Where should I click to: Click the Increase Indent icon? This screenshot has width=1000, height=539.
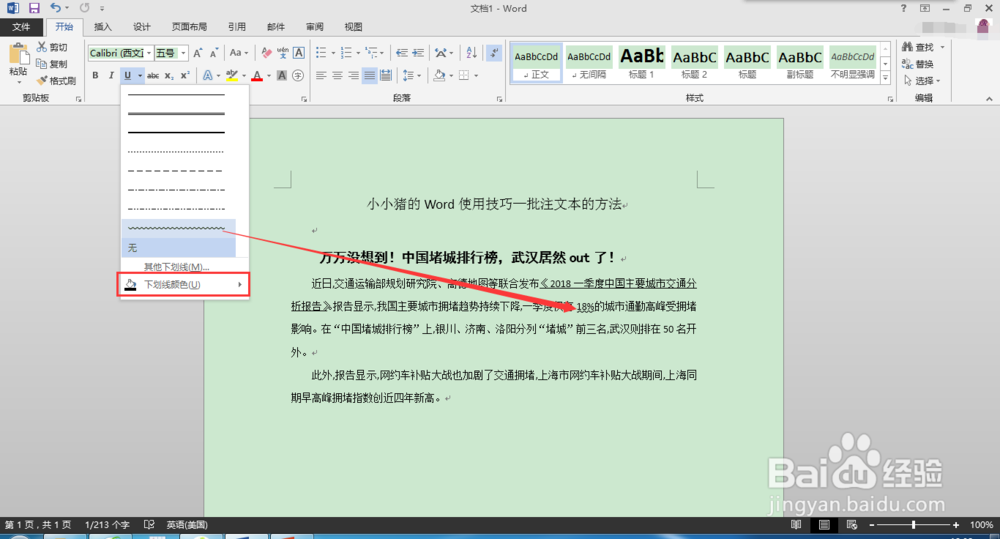click(418, 53)
